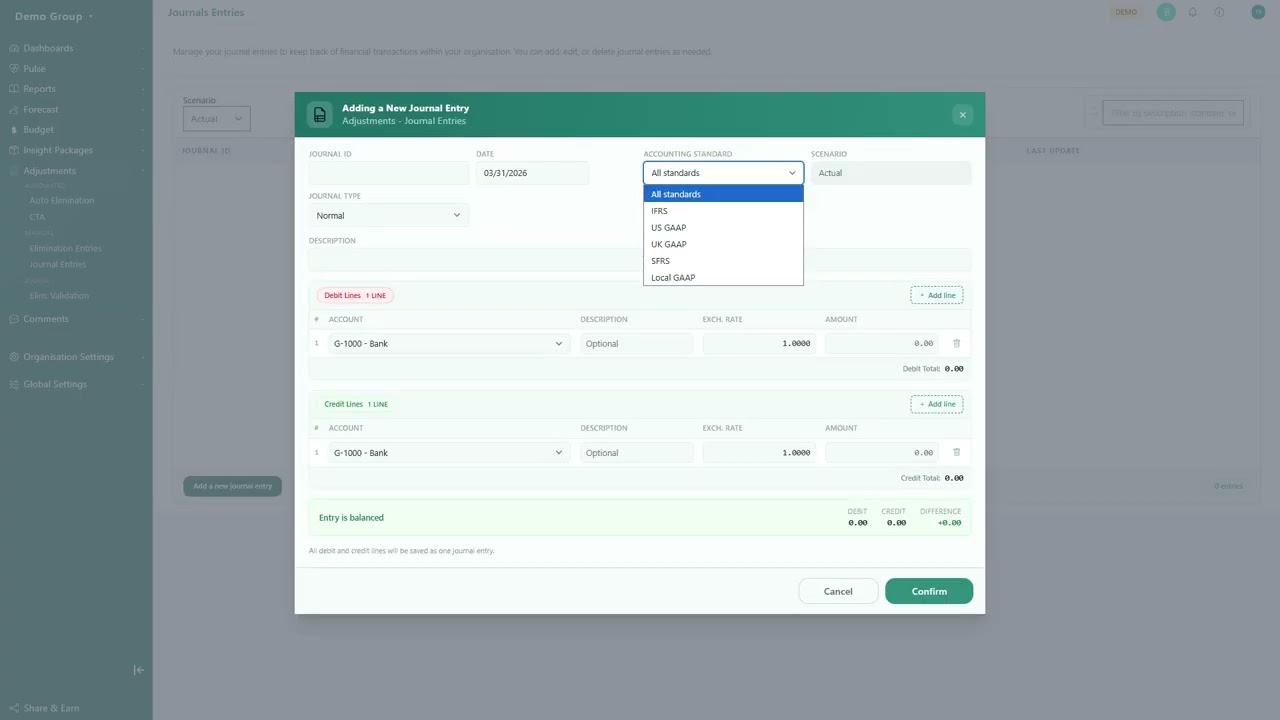Image resolution: width=1280 pixels, height=720 pixels.
Task: Go to Journal Entries in sidebar
Action: tap(58, 265)
